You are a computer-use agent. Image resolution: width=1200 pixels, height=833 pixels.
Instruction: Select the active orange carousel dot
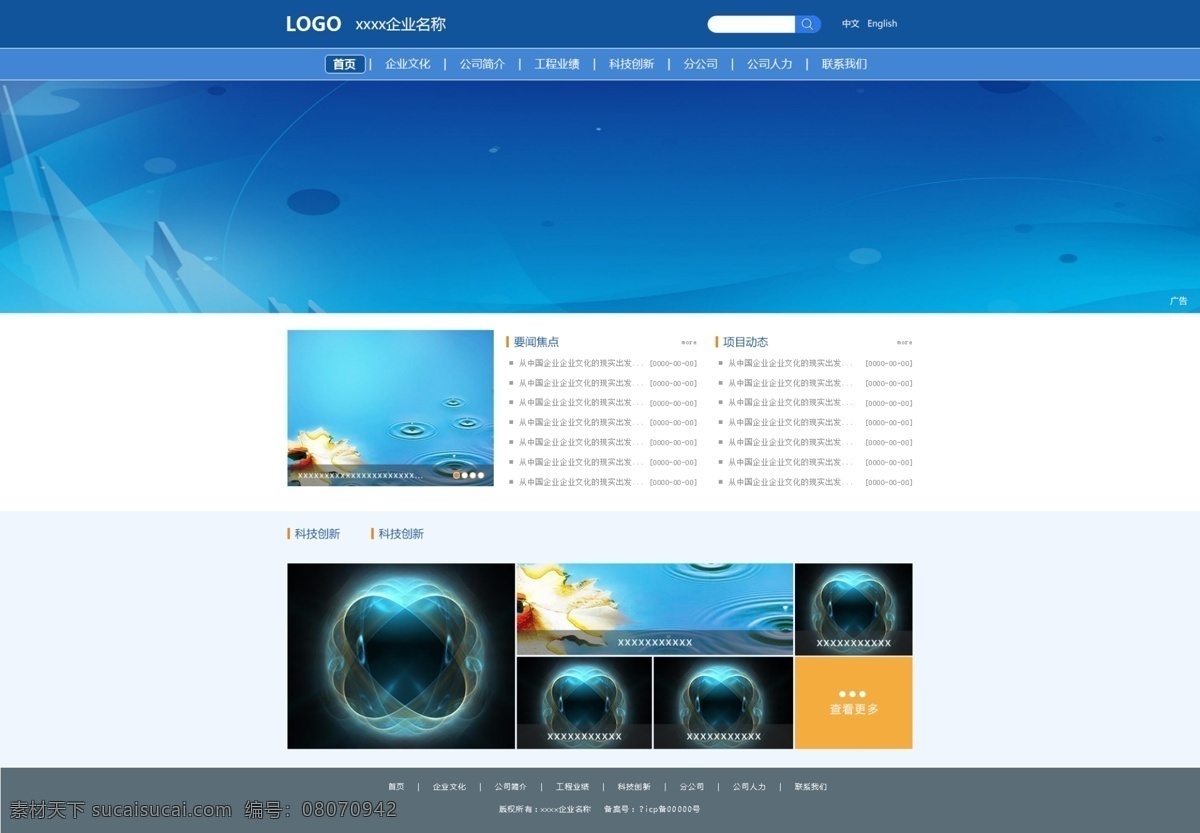(457, 476)
